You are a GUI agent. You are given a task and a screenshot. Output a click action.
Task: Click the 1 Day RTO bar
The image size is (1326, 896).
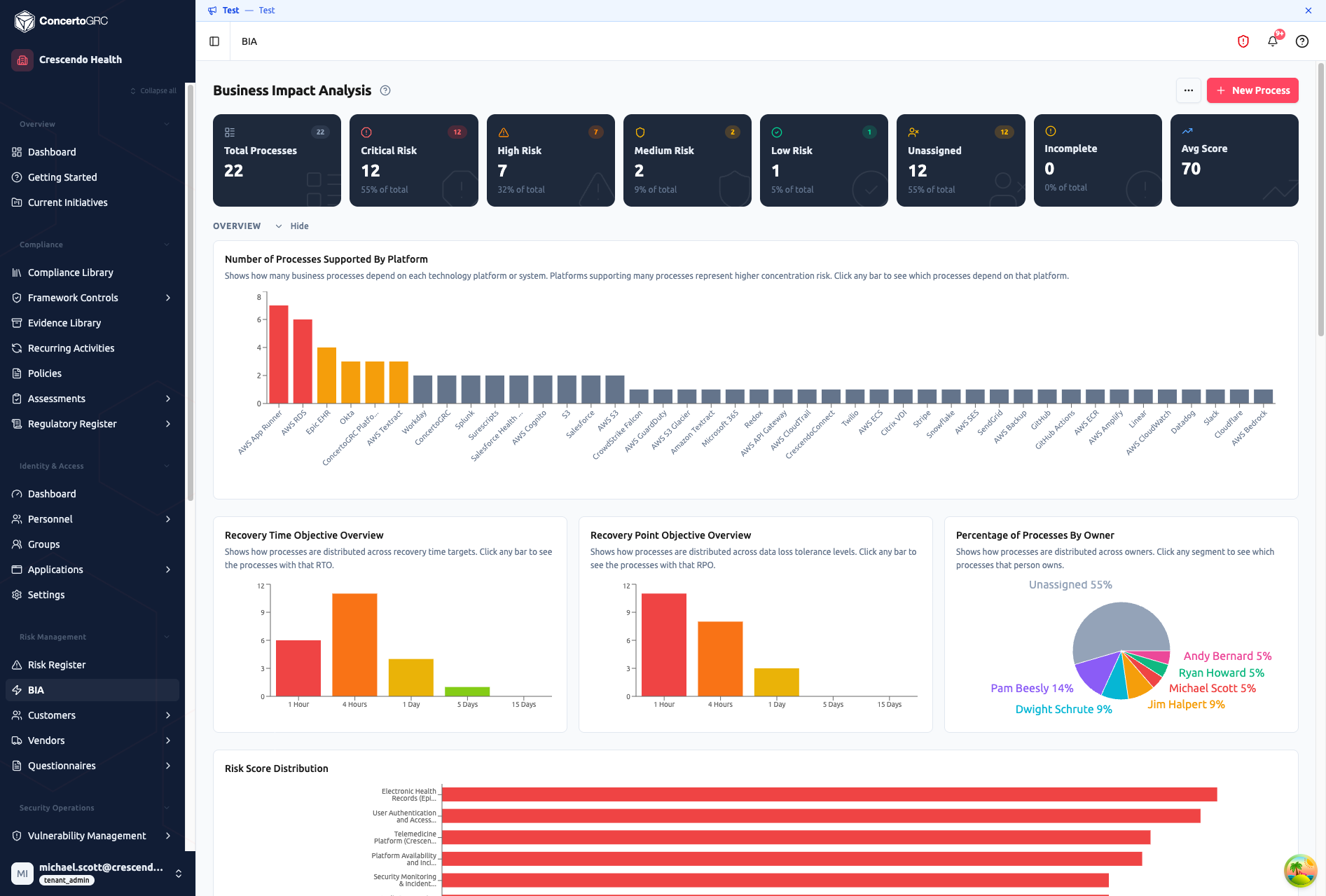pyautogui.click(x=411, y=677)
